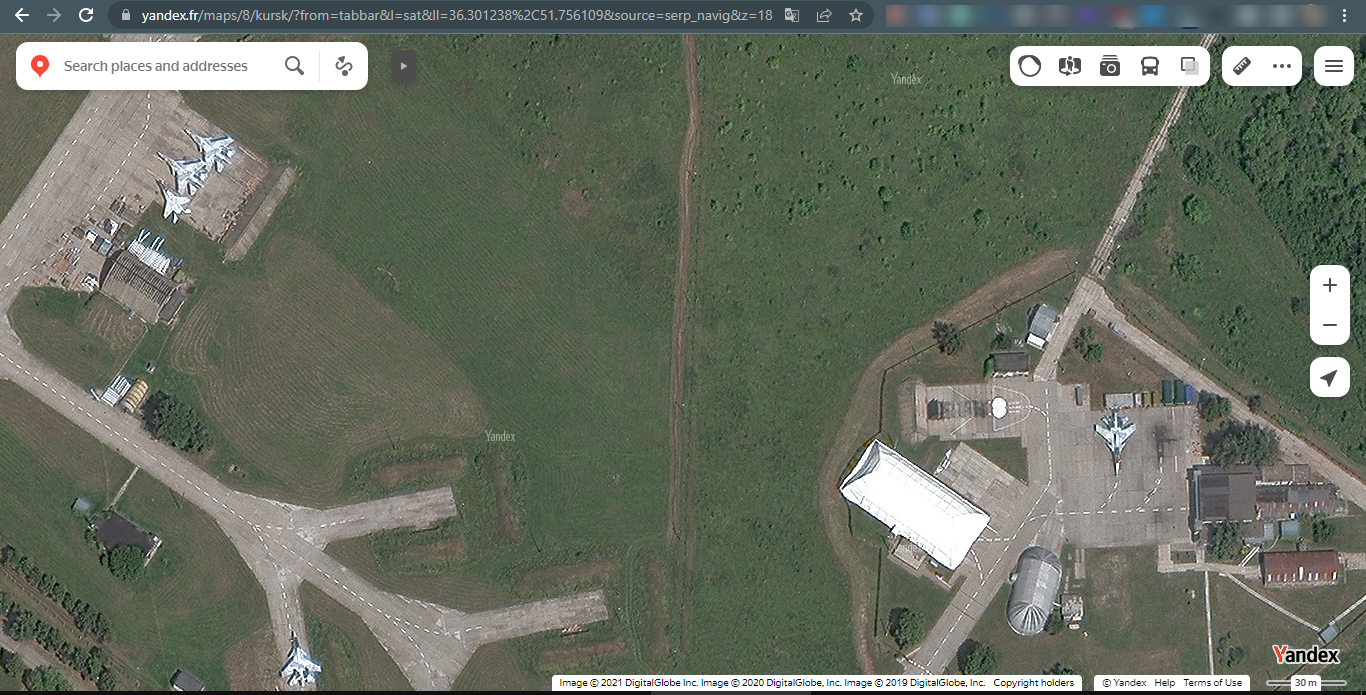Viewport: 1366px width, 695px height.
Task: Open the more tools ellipsis menu
Action: pyautogui.click(x=1282, y=66)
